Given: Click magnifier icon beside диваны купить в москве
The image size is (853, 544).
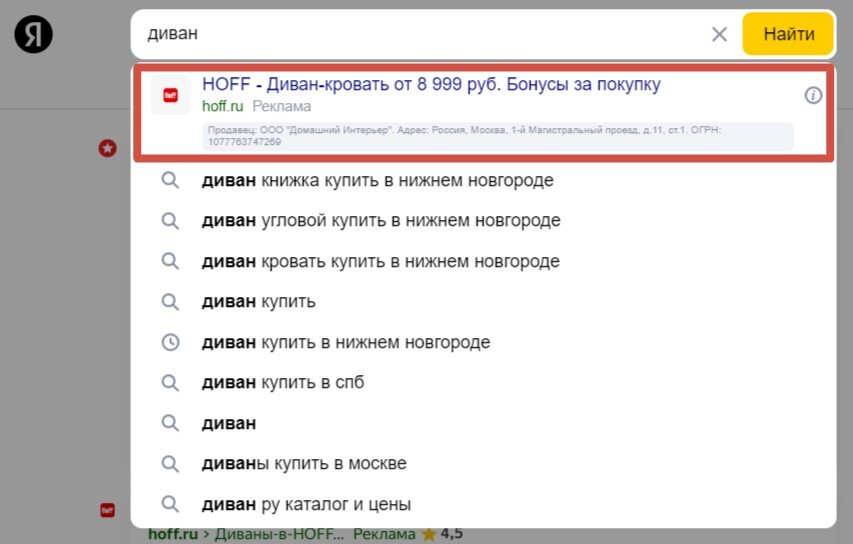Looking at the screenshot, I should [170, 463].
